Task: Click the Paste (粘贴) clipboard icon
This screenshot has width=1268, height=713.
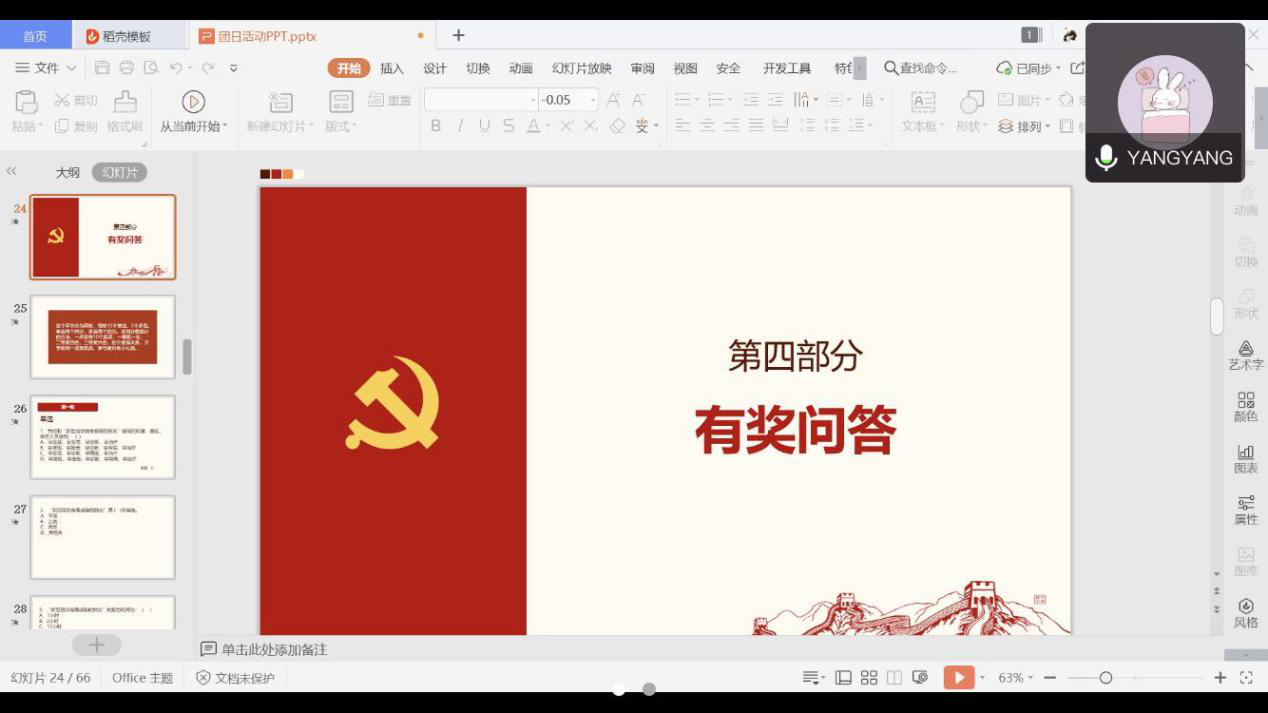Action: (x=26, y=102)
